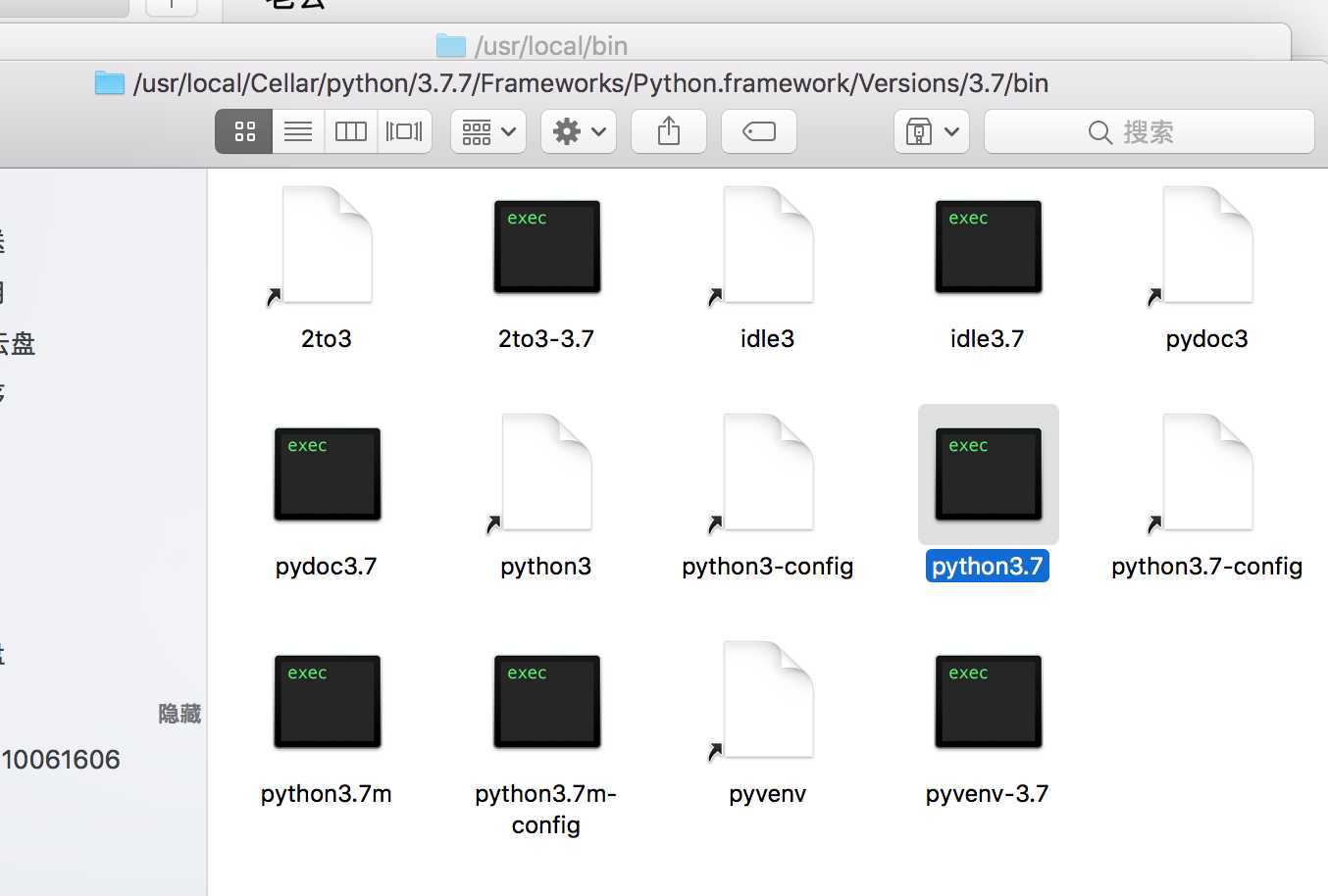
Task: Click the Share toolbar button
Action: click(669, 131)
